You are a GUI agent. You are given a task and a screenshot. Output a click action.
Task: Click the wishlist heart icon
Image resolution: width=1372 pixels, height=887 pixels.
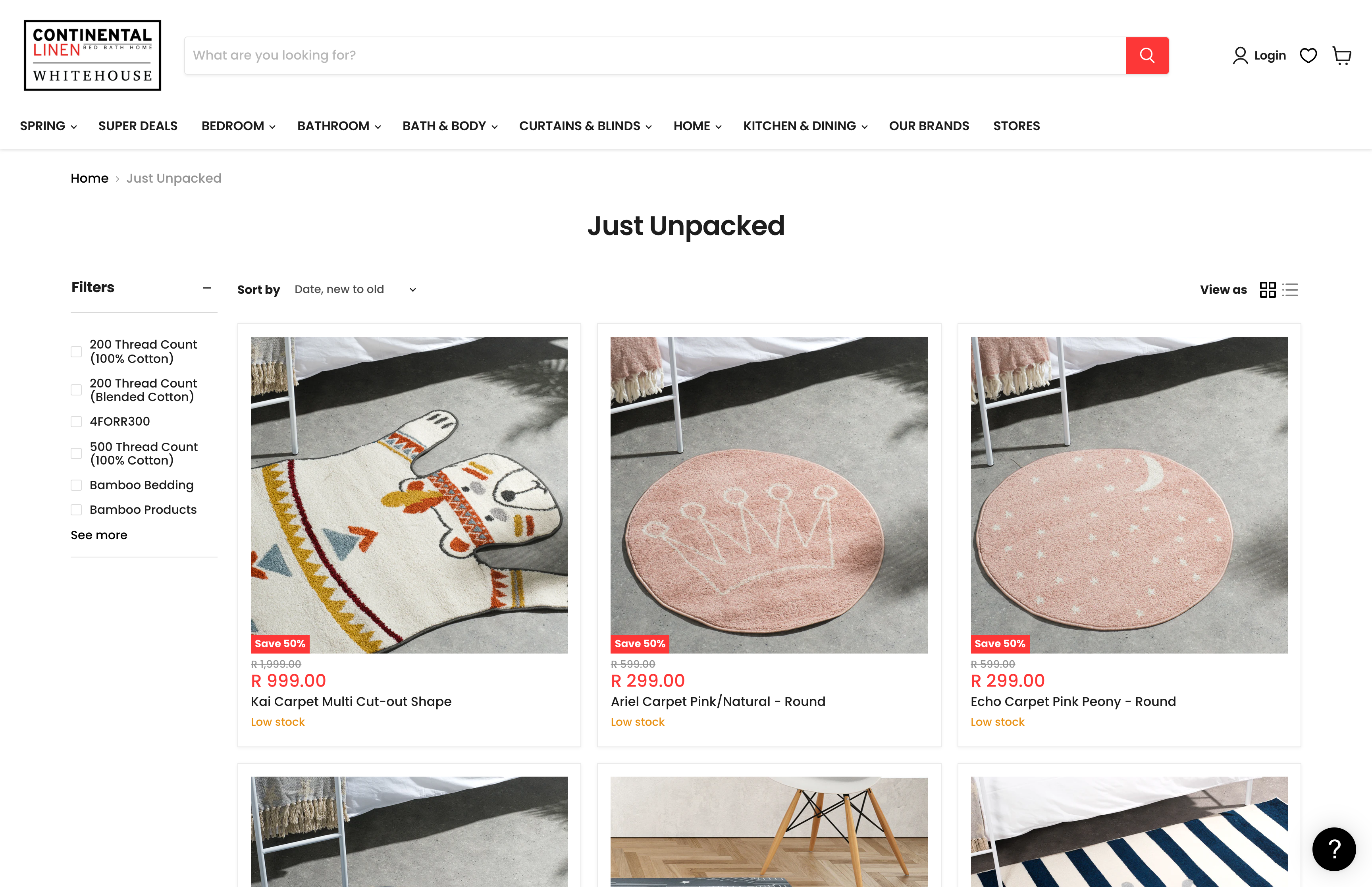click(x=1308, y=55)
